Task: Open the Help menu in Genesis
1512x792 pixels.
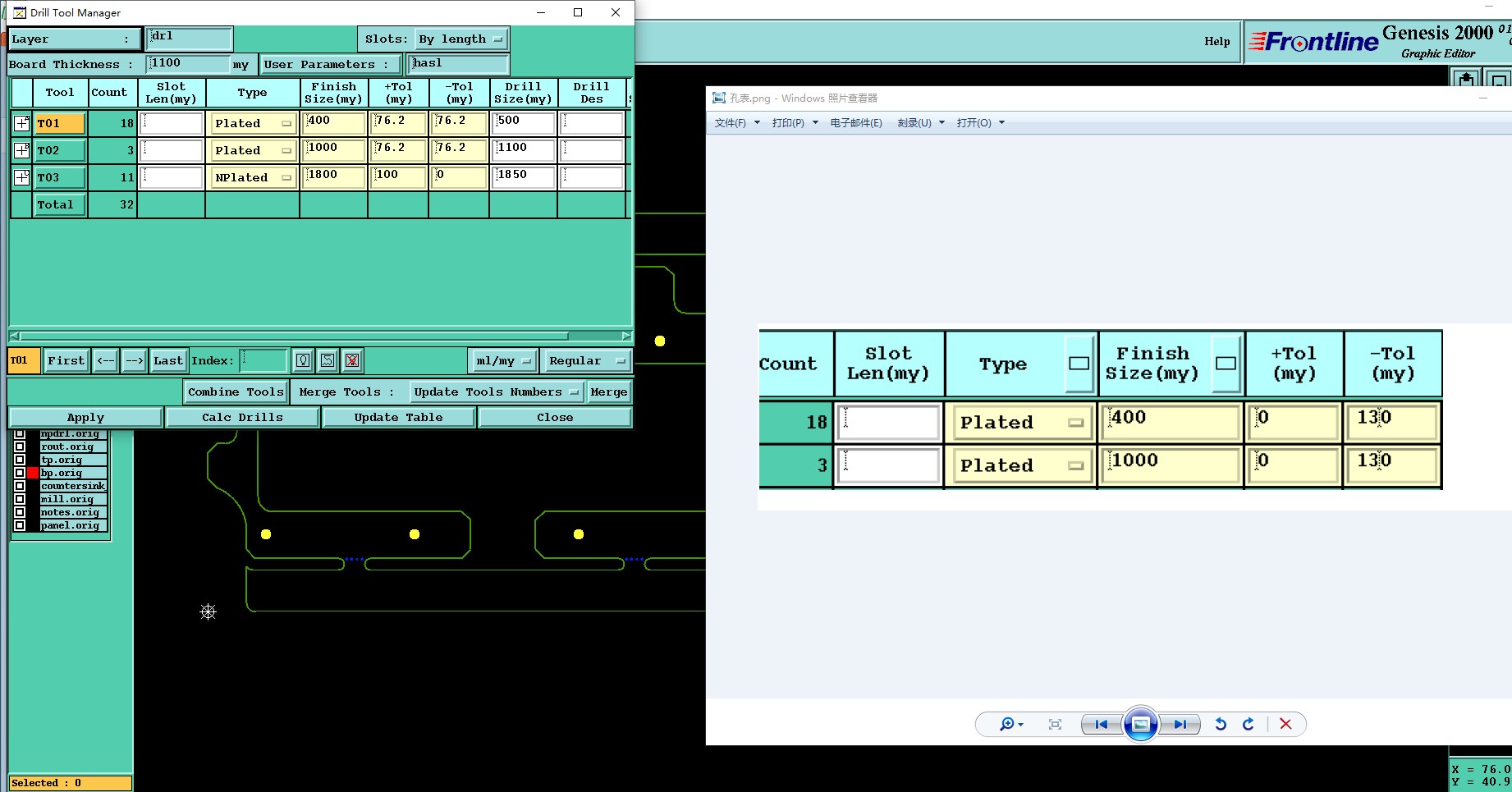Action: [1216, 41]
